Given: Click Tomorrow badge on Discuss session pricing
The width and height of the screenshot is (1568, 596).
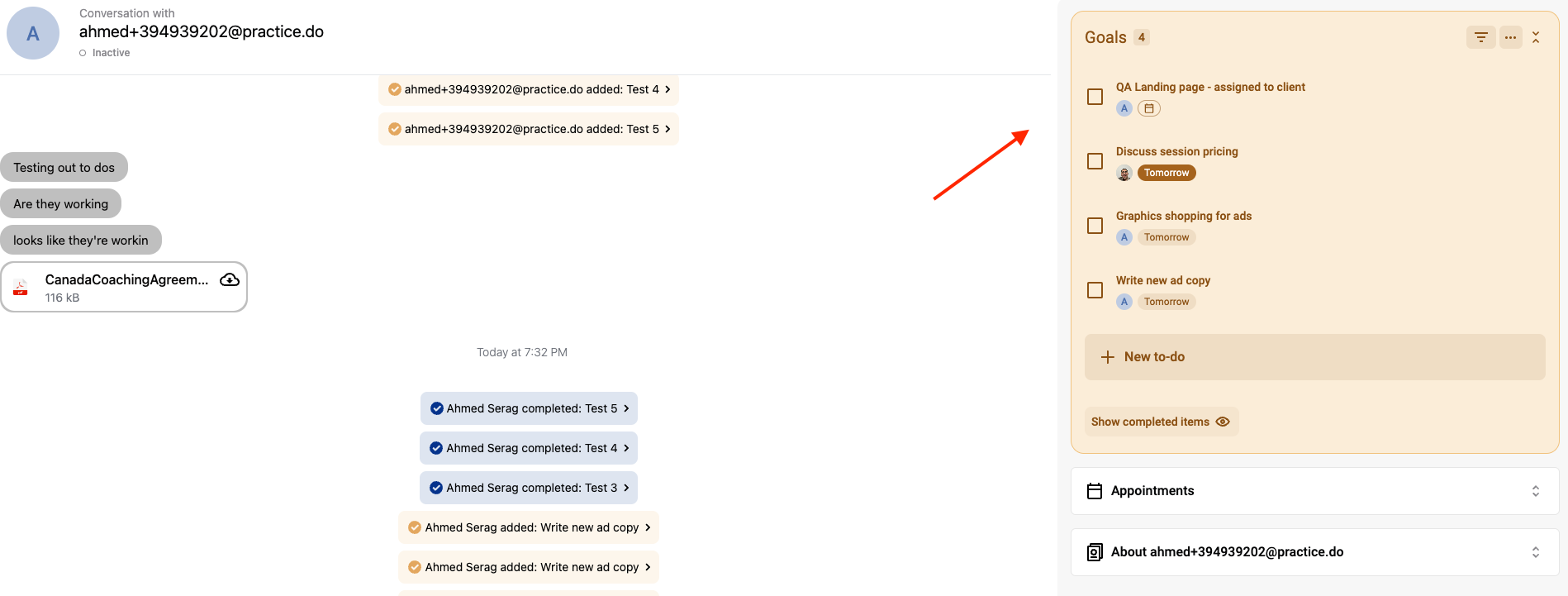Looking at the screenshot, I should 1166,173.
